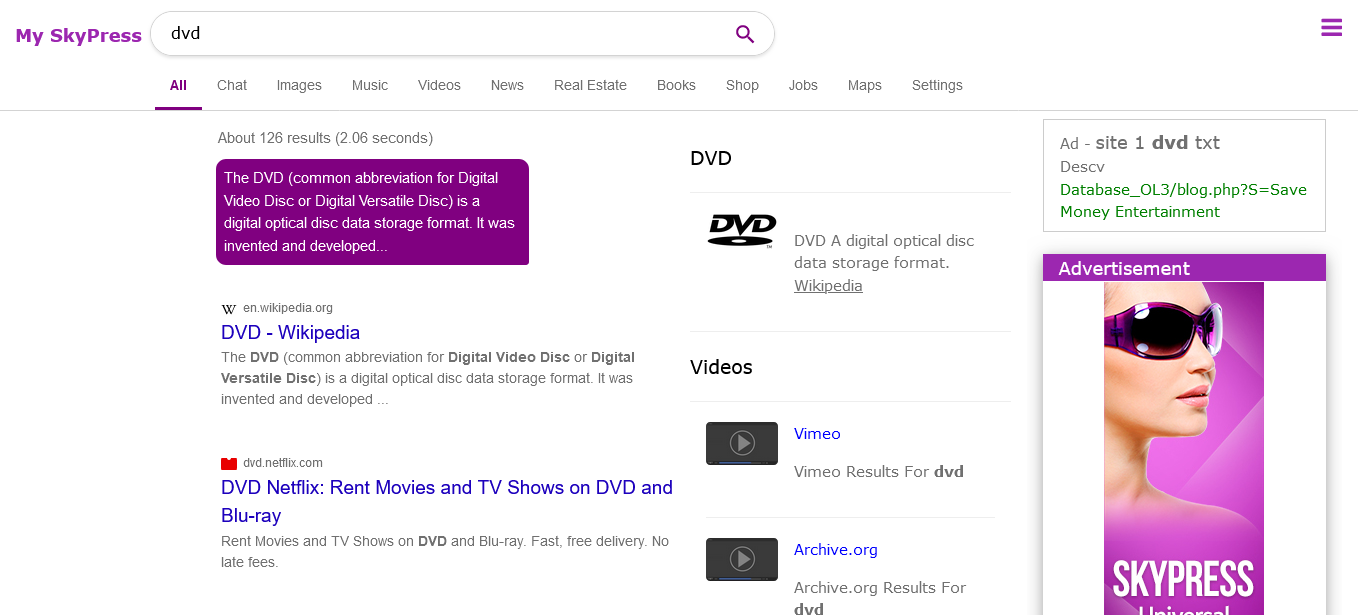This screenshot has height=615, width=1358.
Task: Click the dvd.netflix.com domain text
Action: click(x=283, y=463)
